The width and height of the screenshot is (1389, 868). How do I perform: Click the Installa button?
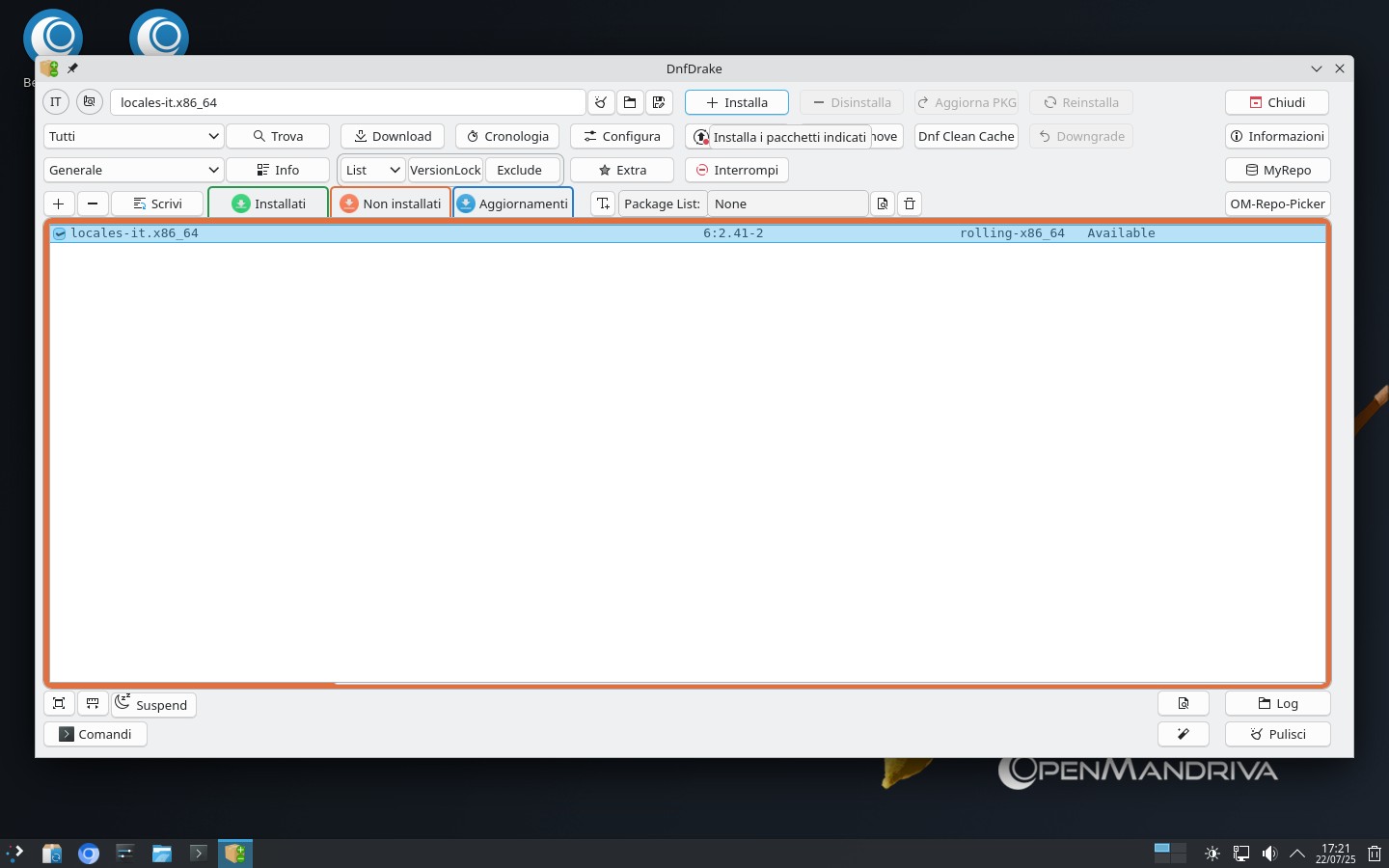pyautogui.click(x=736, y=102)
